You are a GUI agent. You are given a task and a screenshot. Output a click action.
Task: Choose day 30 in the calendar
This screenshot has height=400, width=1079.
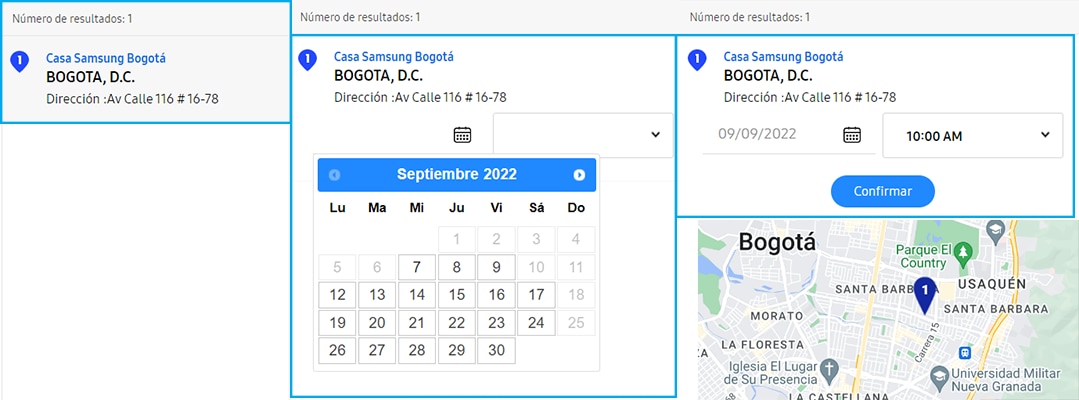[496, 350]
